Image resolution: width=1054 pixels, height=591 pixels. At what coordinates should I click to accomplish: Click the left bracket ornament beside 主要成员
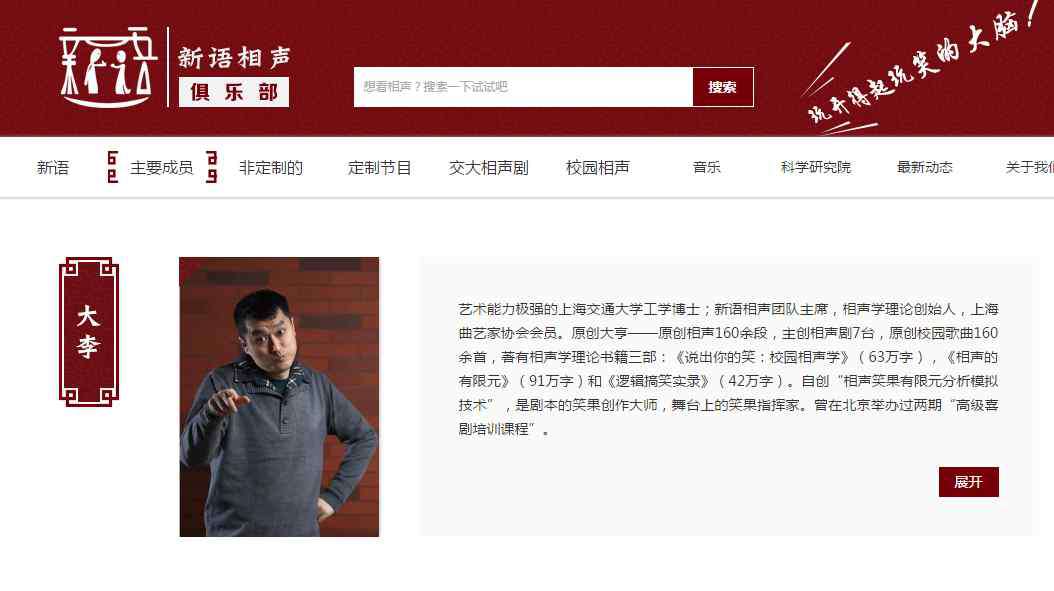coord(112,167)
